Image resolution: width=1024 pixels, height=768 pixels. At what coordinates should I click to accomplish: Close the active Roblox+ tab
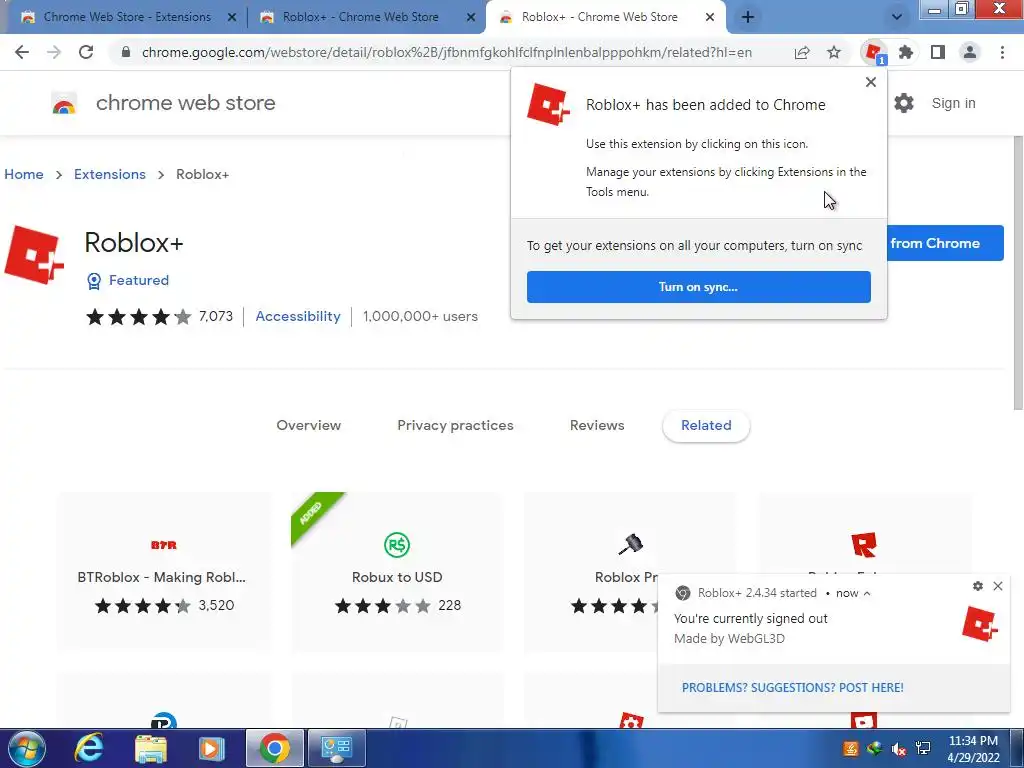710,18
